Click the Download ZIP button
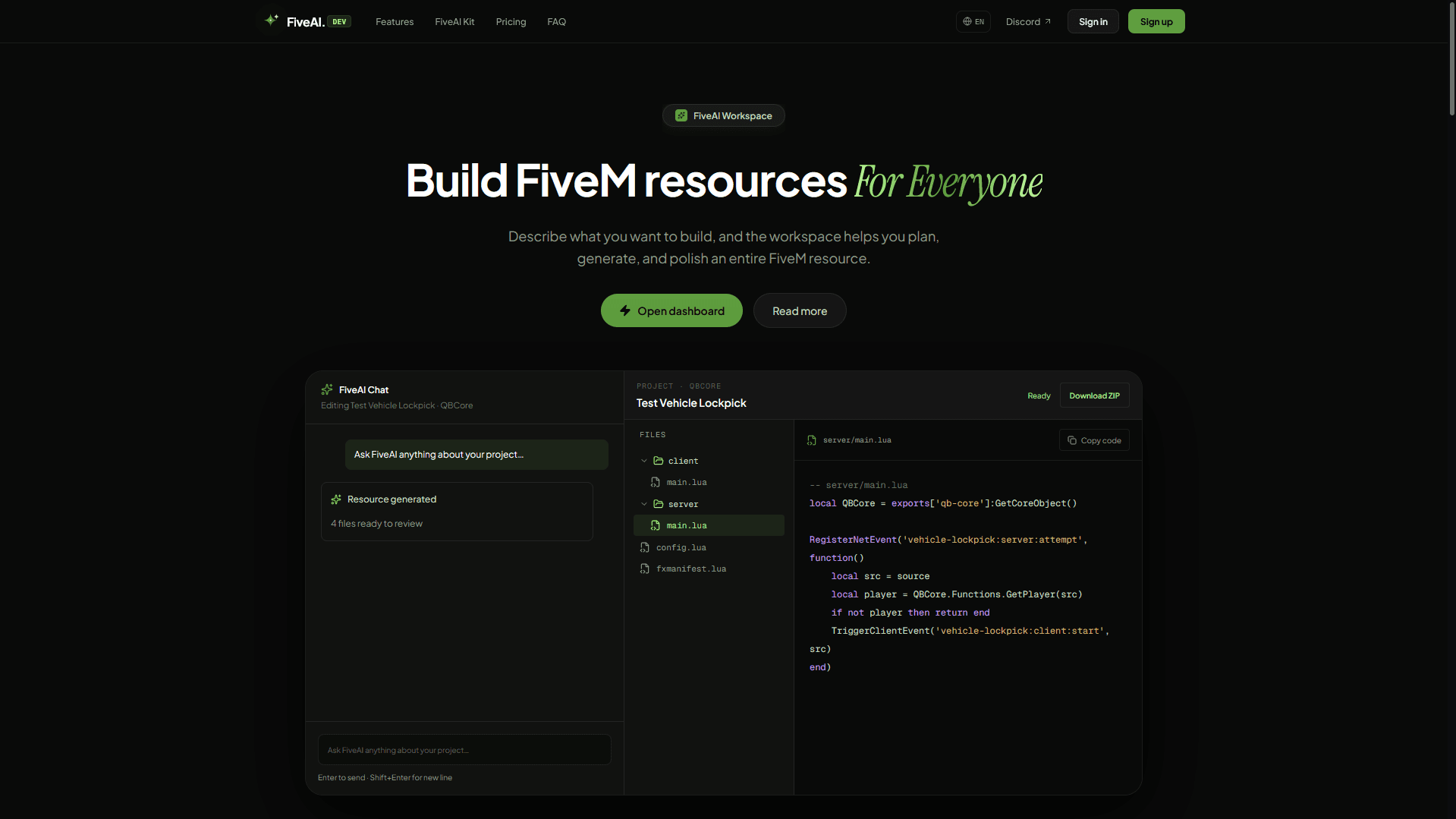The width and height of the screenshot is (1456, 819). 1094,395
